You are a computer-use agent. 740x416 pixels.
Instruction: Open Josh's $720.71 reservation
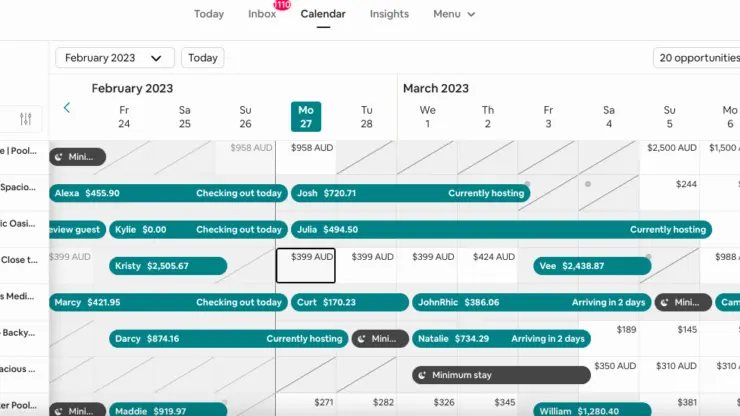411,193
